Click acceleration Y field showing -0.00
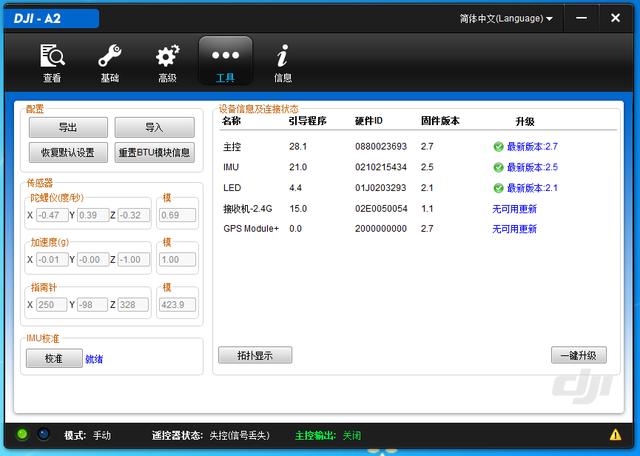The height and width of the screenshot is (456, 640). pyautogui.click(x=93, y=260)
